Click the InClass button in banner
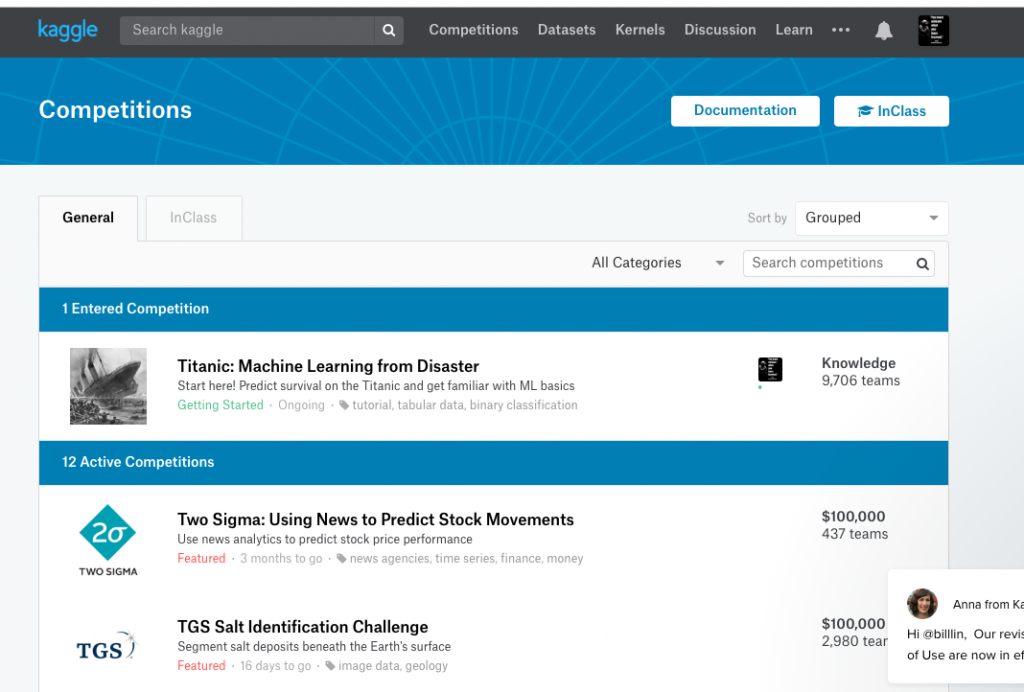This screenshot has width=1024, height=692. point(891,111)
